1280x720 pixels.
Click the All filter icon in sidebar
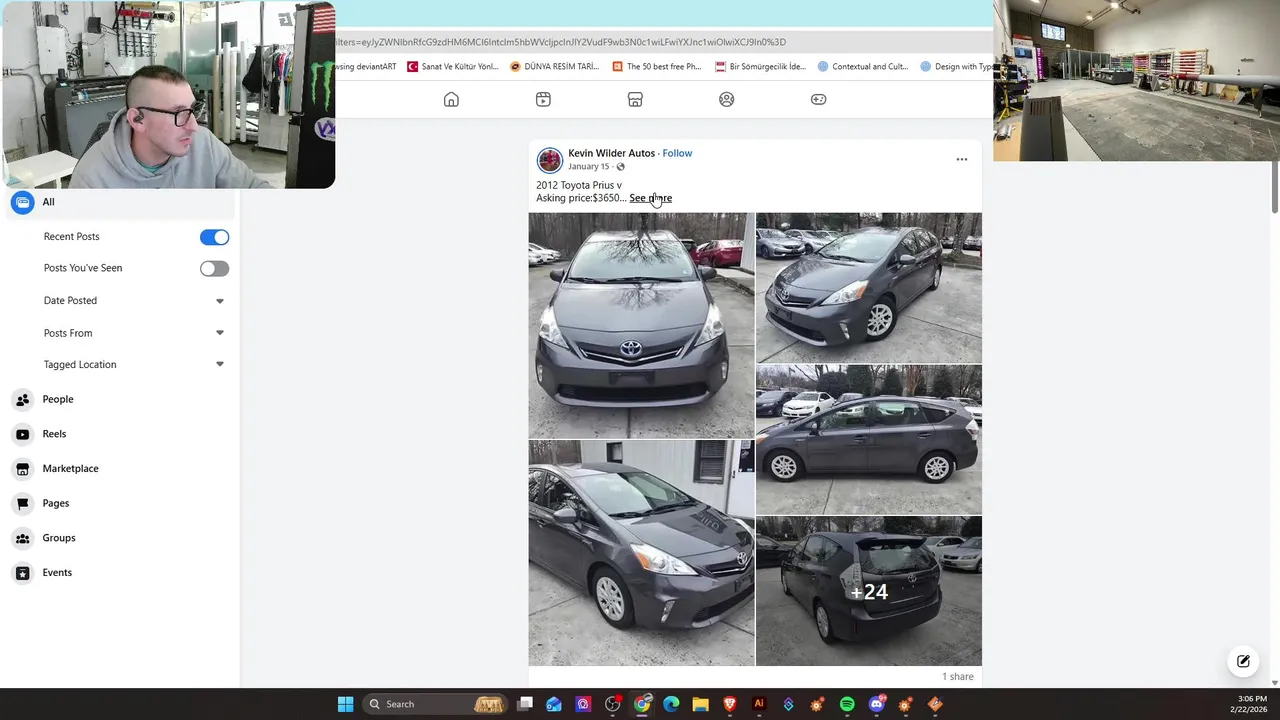tap(23, 202)
